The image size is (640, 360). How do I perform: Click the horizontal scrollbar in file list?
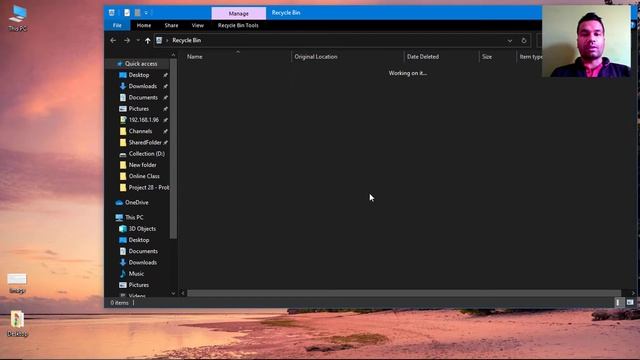tap(404, 293)
